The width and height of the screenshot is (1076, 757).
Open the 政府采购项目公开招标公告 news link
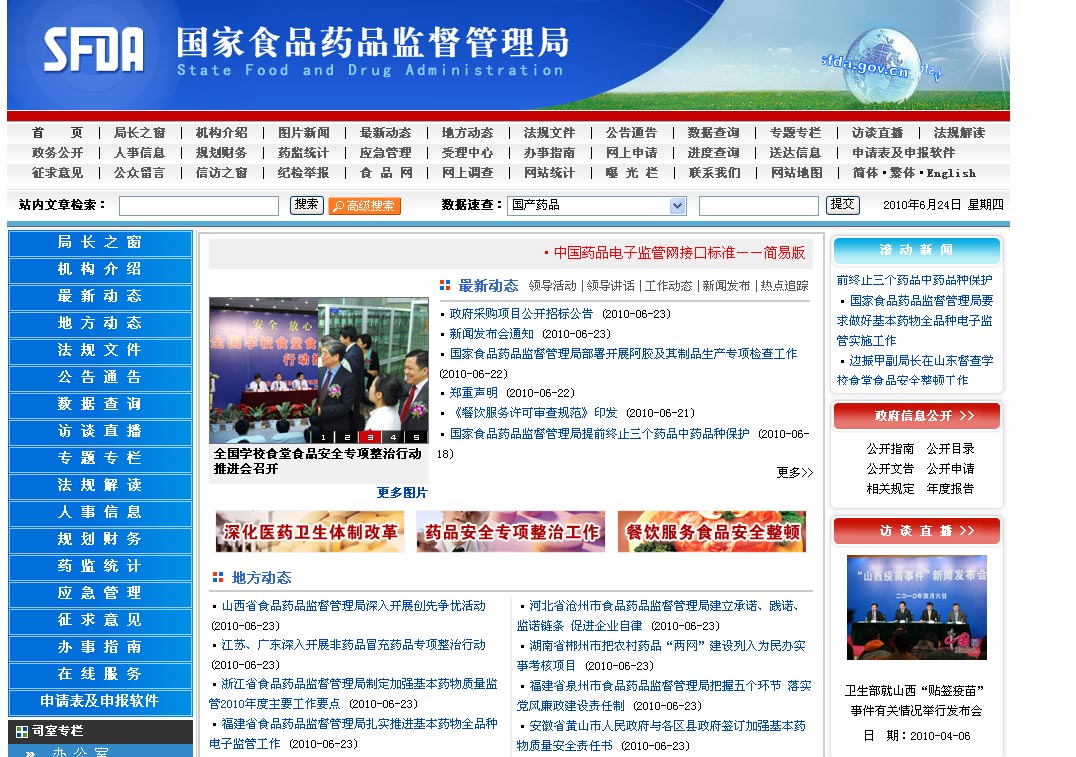521,314
